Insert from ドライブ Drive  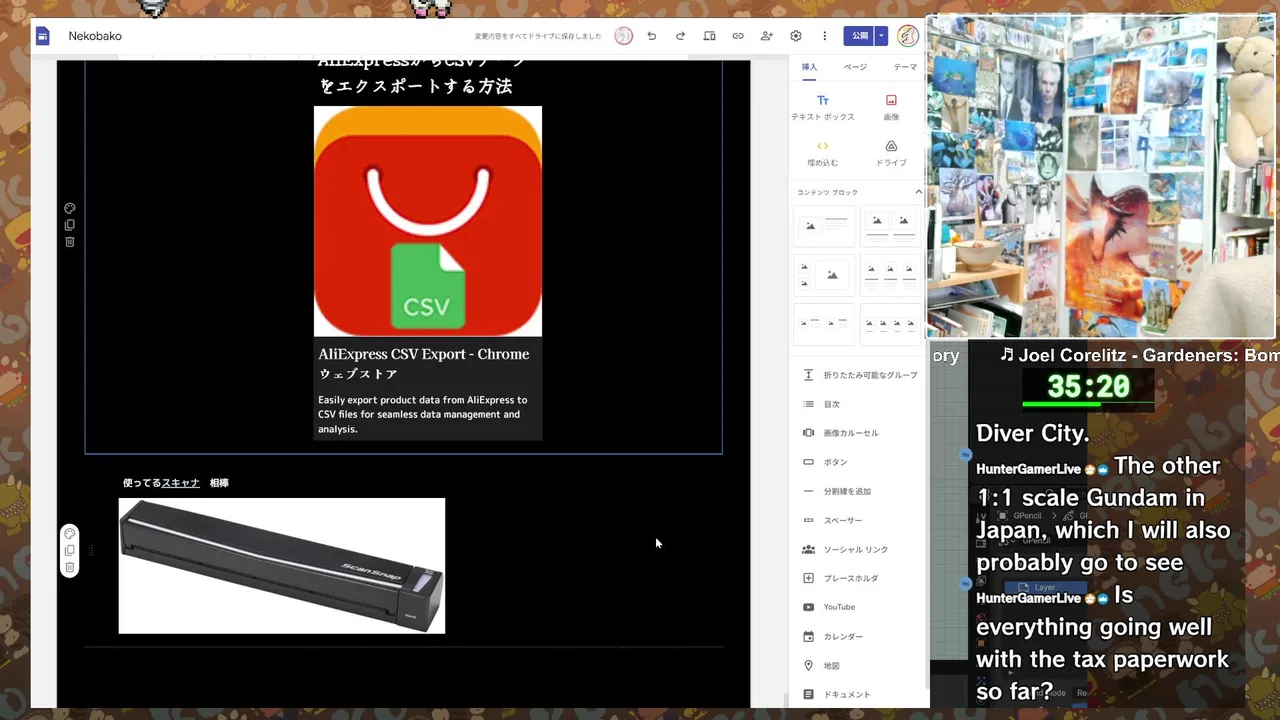[891, 153]
